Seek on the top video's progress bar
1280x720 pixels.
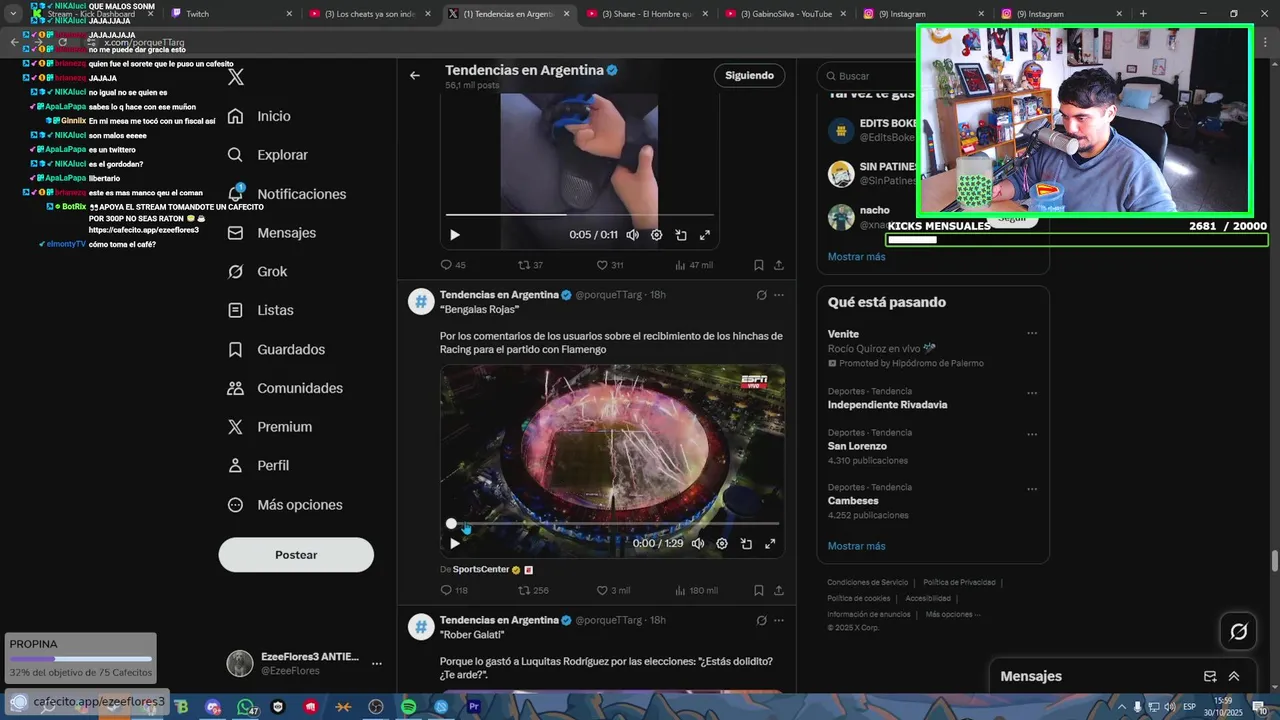[x=580, y=214]
